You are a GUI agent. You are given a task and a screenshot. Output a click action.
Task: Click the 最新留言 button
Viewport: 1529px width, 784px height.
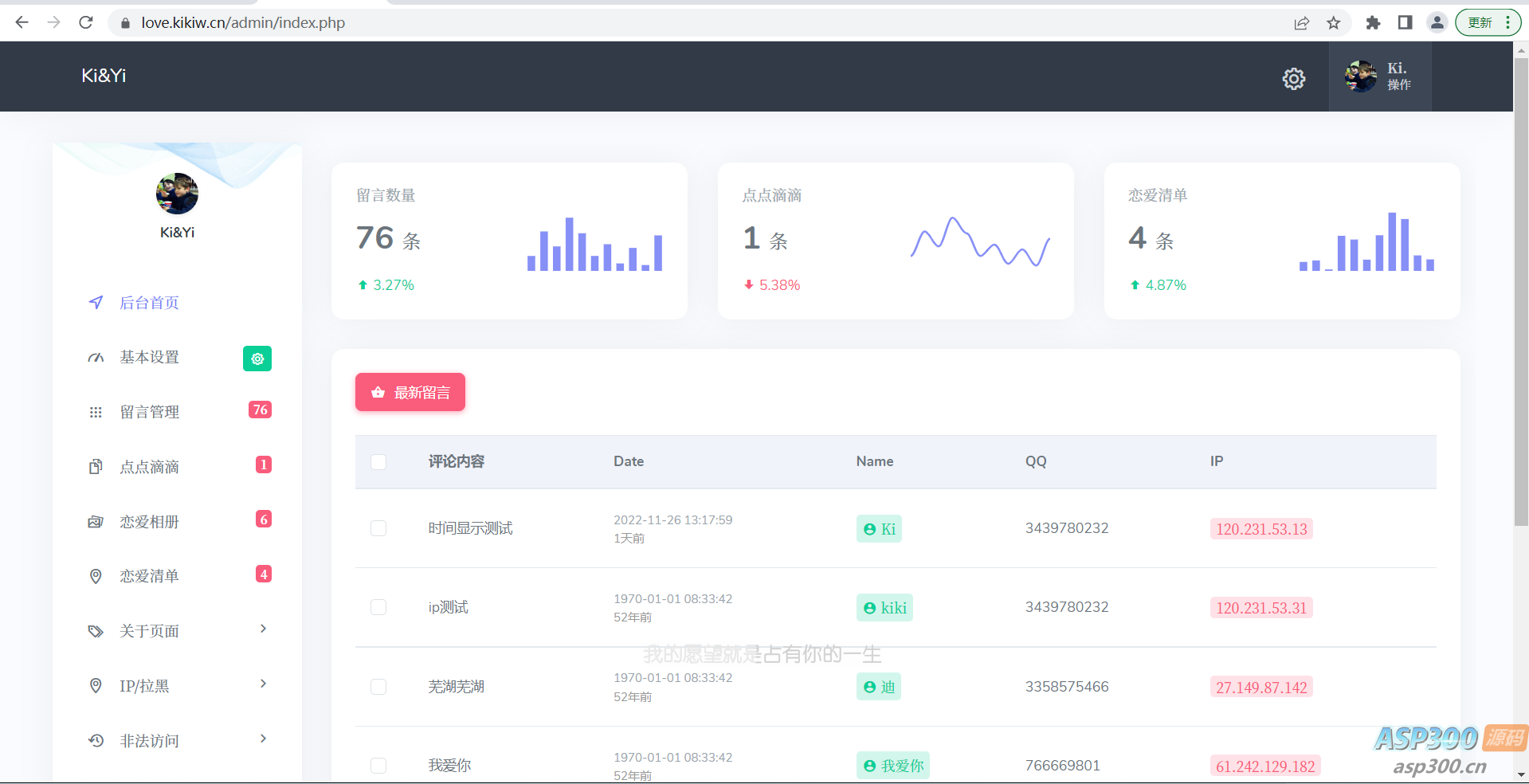(410, 392)
